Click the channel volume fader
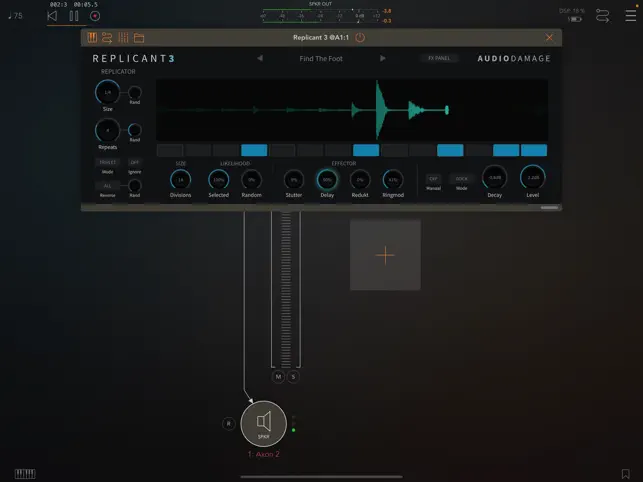Screen dimensions: 643x482 tap(286, 289)
